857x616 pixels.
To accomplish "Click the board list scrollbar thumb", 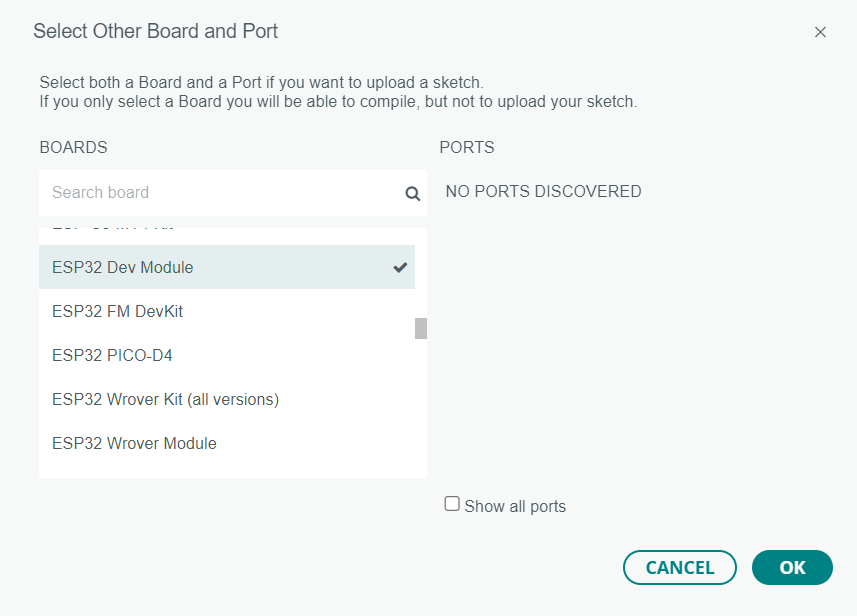I will pos(421,328).
